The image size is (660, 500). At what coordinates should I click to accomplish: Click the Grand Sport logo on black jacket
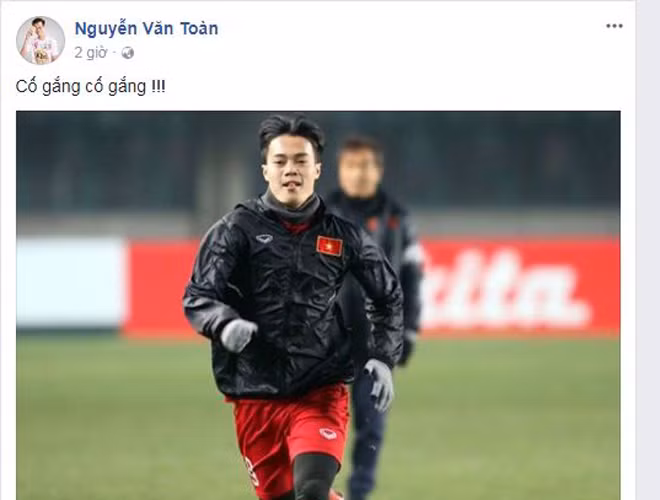(x=264, y=239)
